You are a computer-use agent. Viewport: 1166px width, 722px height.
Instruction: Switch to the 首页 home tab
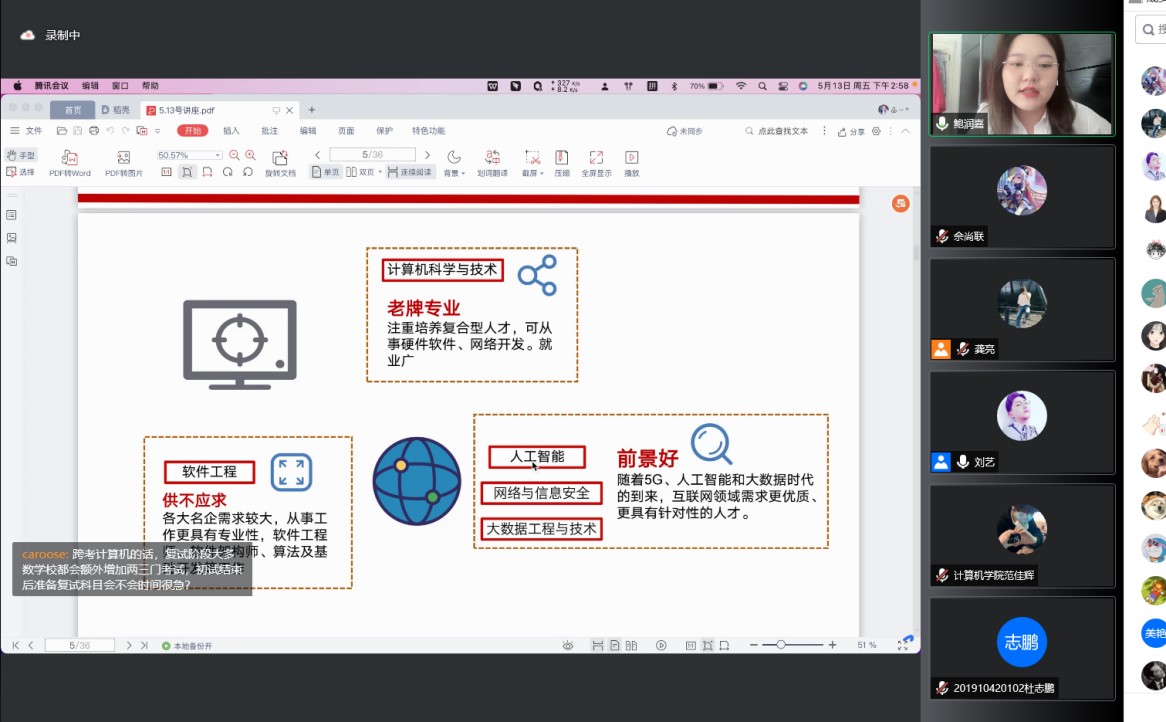73,110
